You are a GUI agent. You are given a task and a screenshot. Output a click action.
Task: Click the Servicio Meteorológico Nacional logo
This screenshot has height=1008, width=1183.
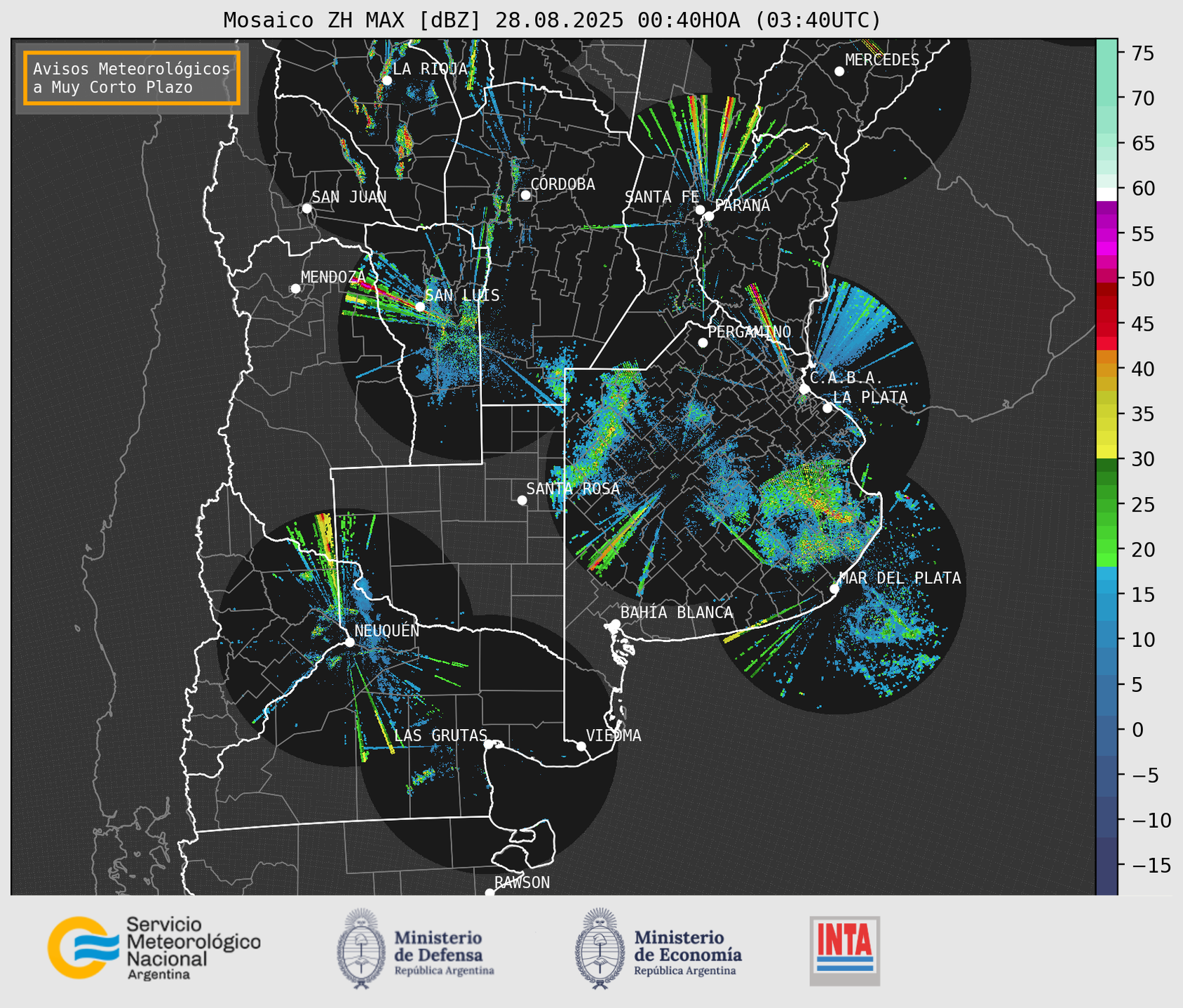[x=154, y=948]
